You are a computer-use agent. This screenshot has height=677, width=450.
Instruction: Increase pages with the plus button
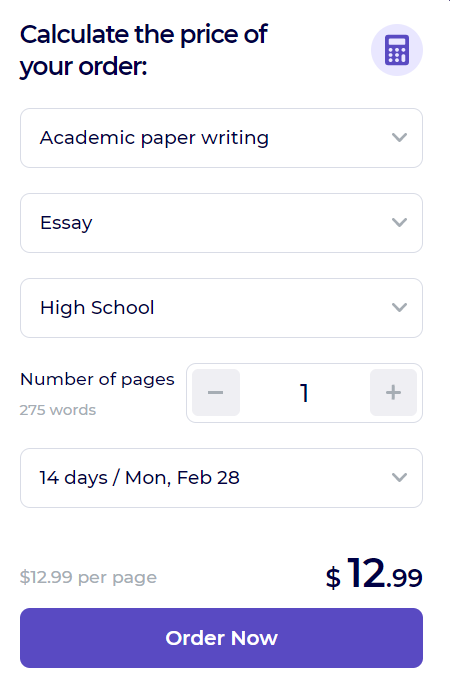point(393,392)
